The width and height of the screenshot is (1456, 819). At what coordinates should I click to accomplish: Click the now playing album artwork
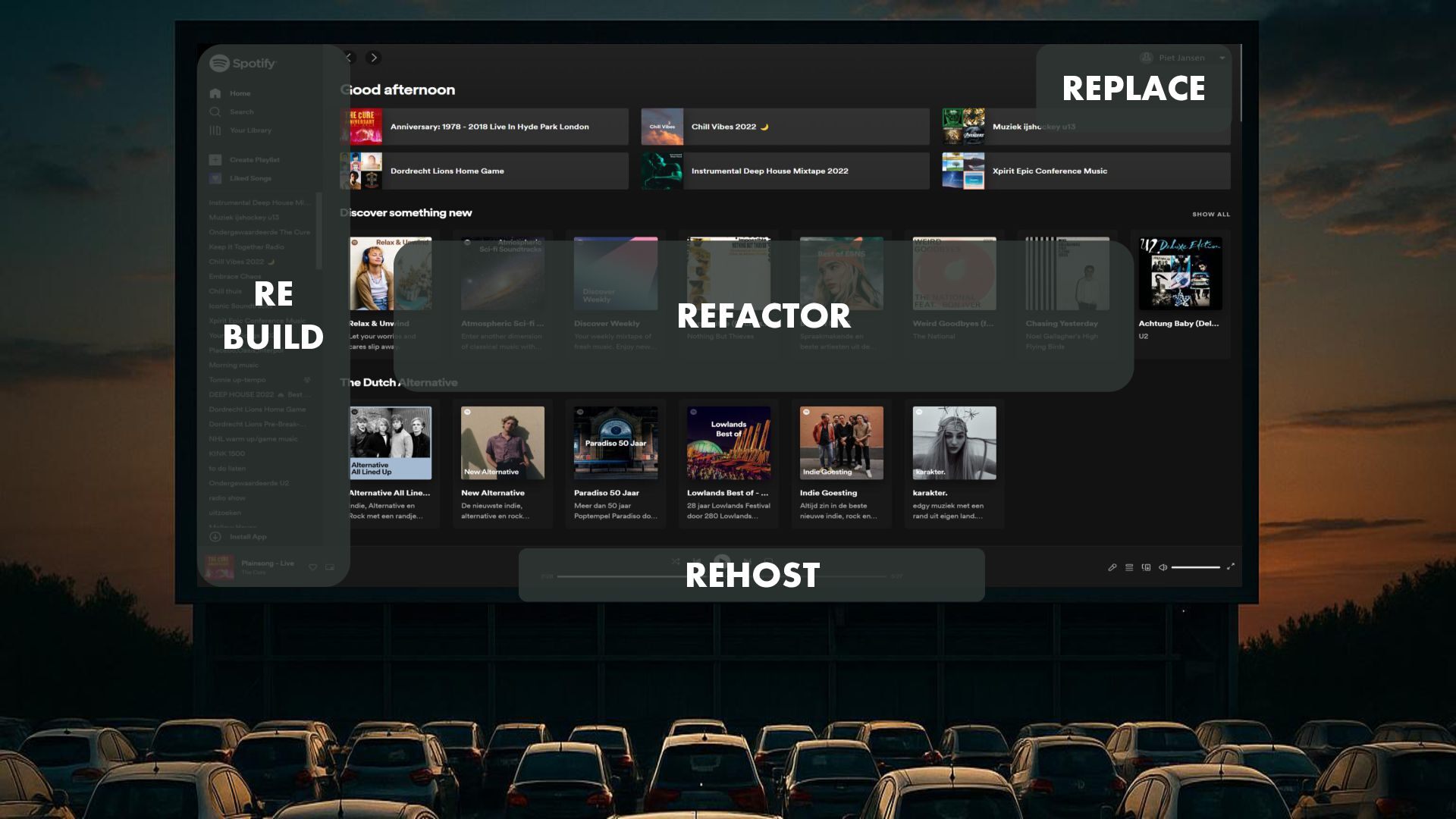(x=220, y=568)
